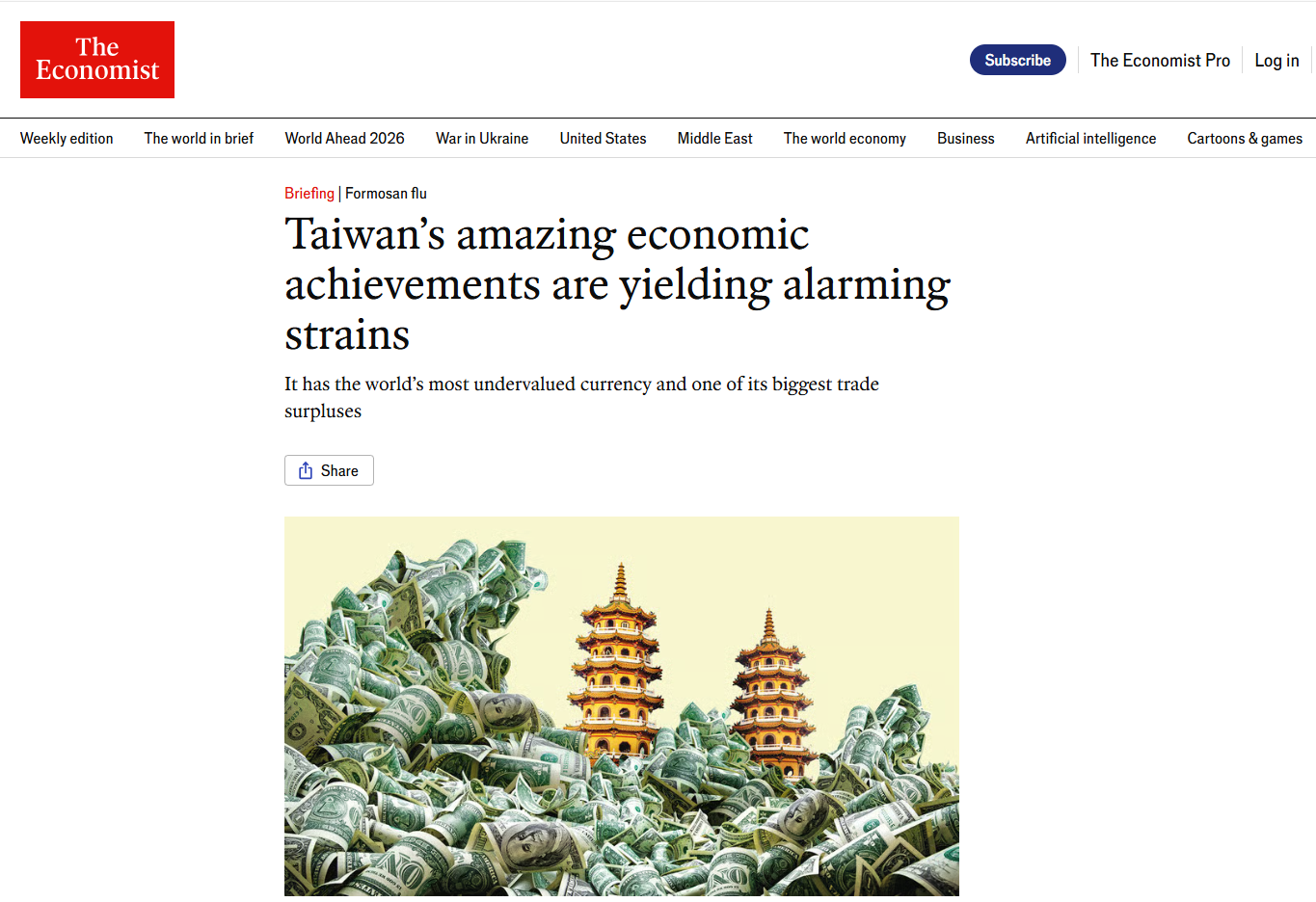Click the Briefing section label
Image resolution: width=1316 pixels, height=902 pixels.
click(309, 194)
